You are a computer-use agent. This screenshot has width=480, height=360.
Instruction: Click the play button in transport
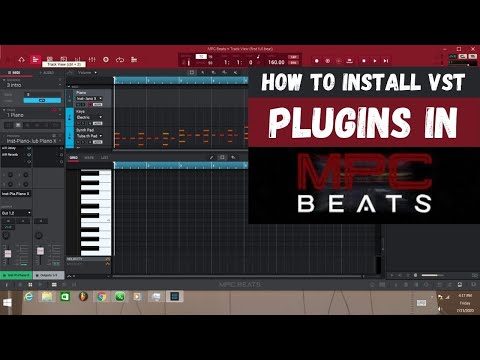(375, 61)
